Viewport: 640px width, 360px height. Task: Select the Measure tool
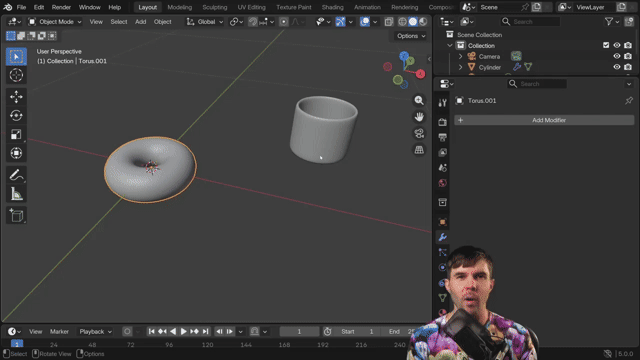[x=16, y=194]
